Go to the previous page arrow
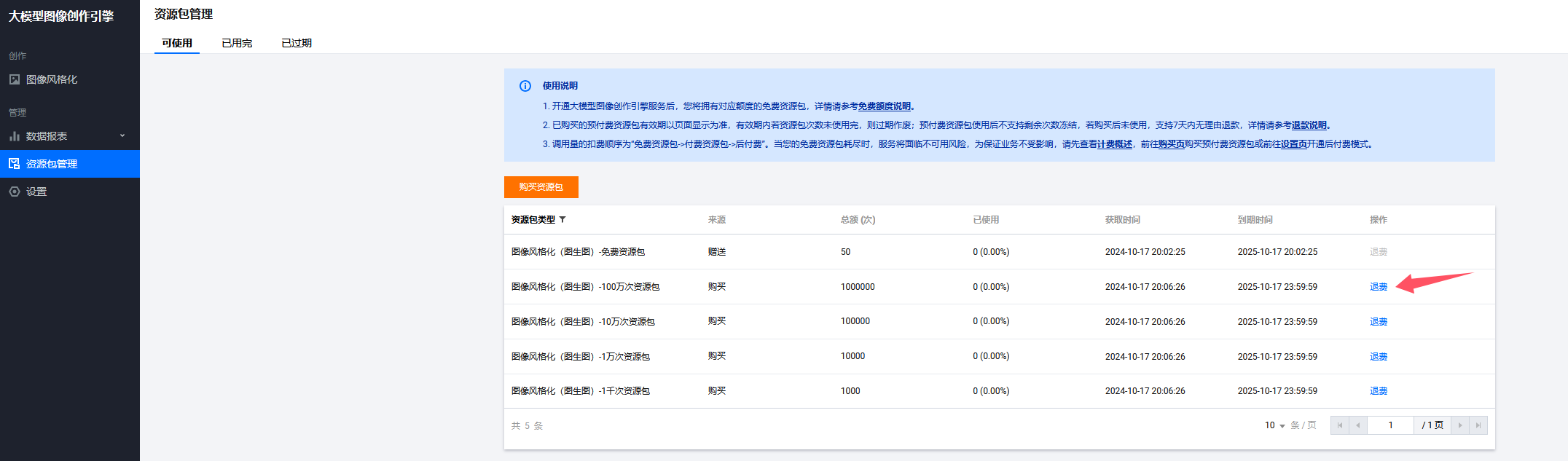 (x=1357, y=425)
